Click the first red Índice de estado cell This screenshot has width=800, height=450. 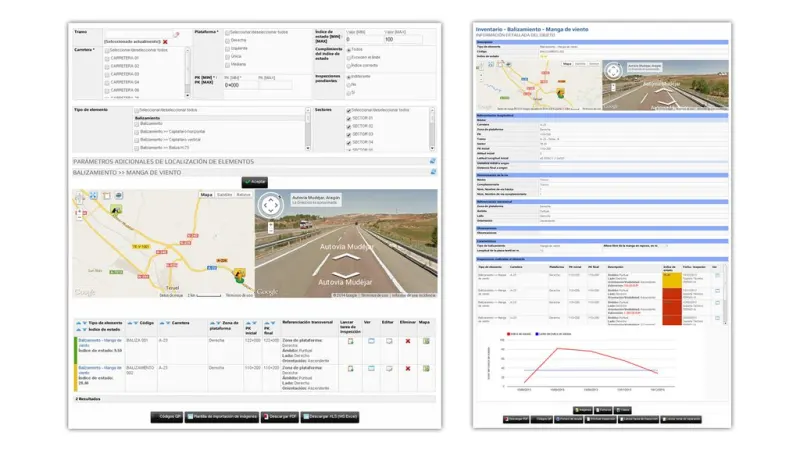671,294
